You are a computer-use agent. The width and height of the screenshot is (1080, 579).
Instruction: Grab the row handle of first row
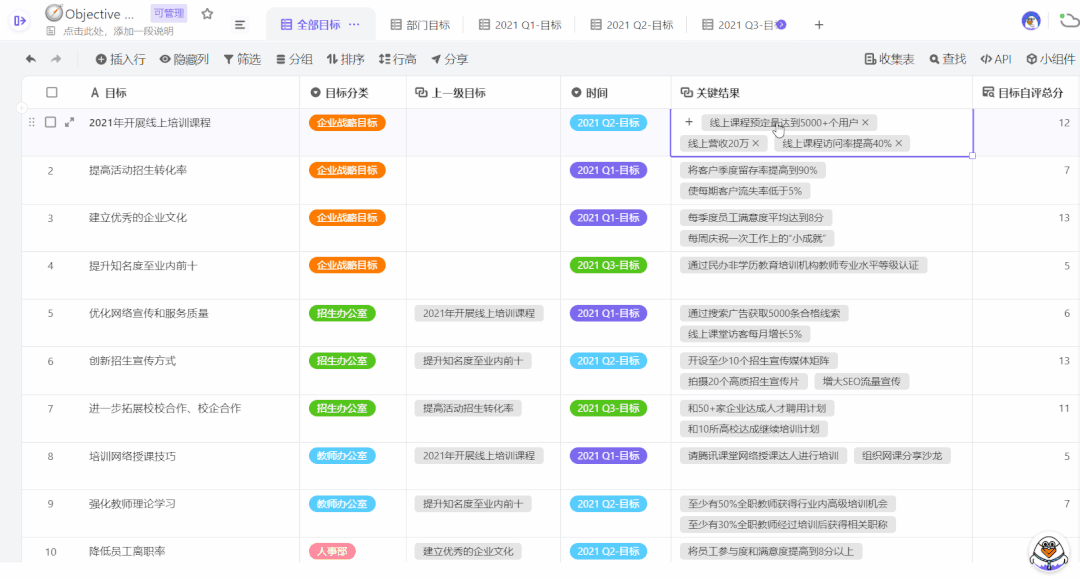coord(32,123)
